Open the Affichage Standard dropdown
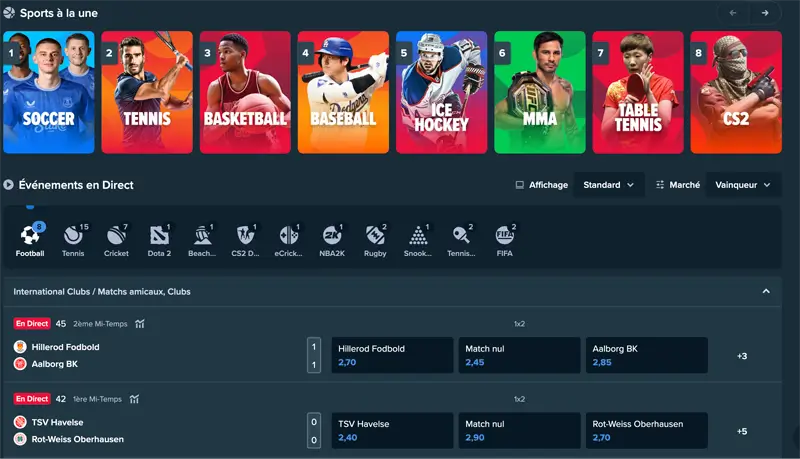 pos(608,185)
